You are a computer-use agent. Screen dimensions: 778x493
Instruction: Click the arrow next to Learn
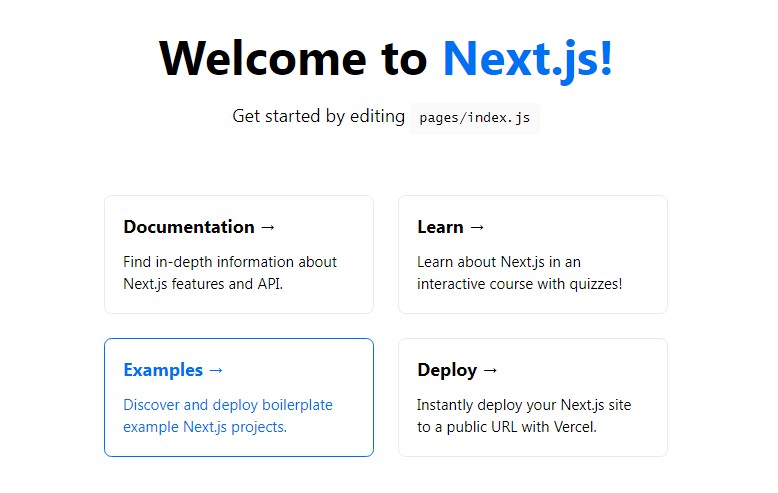(476, 227)
